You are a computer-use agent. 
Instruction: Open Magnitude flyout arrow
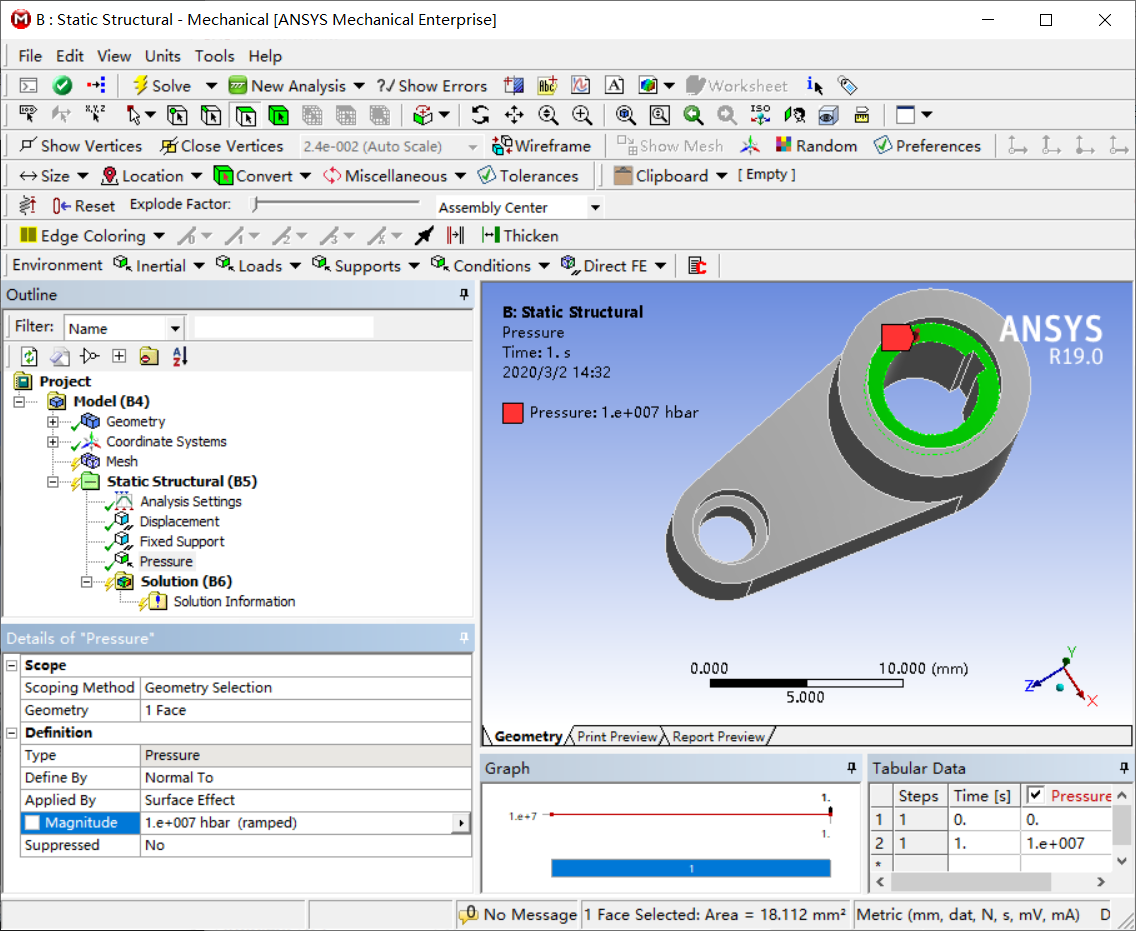(x=461, y=823)
